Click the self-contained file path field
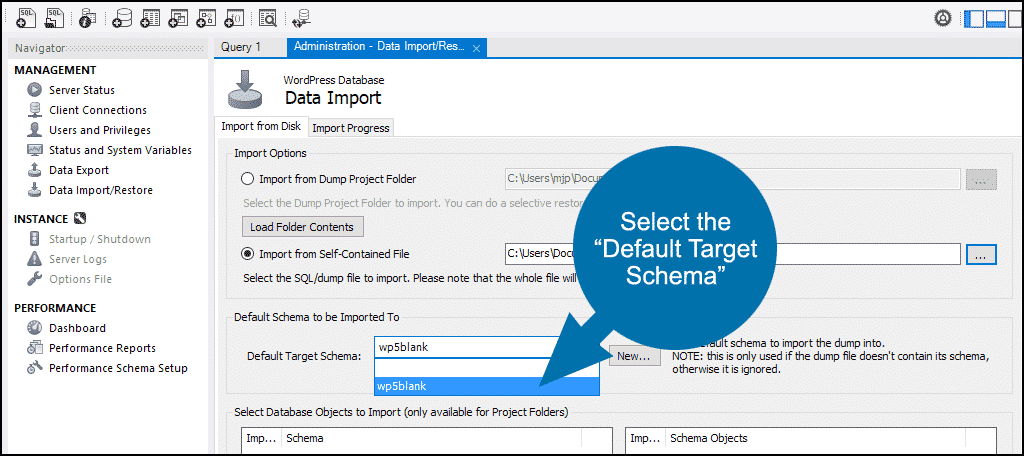 [732, 254]
